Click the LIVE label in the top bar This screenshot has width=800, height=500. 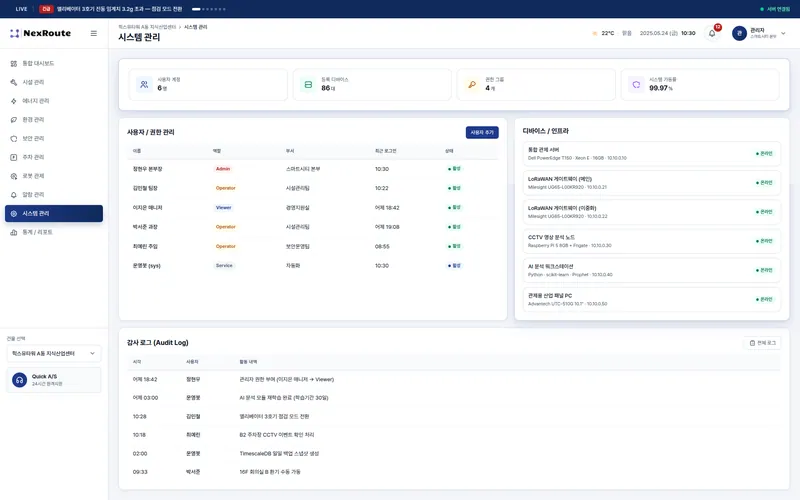click(21, 9)
